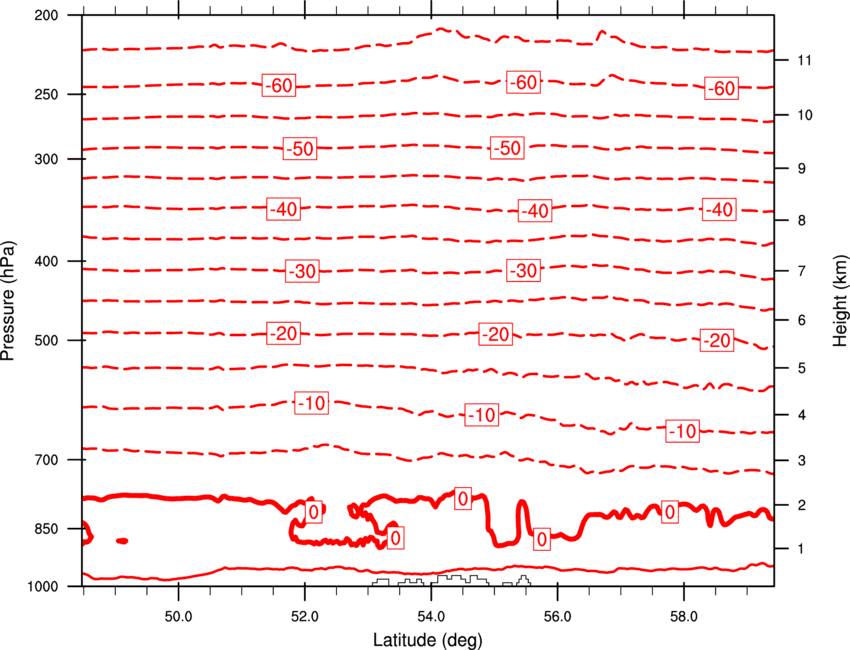Image resolution: width=850 pixels, height=650 pixels.
Task: Pick the 2 km height tick label
Action: click(x=802, y=505)
